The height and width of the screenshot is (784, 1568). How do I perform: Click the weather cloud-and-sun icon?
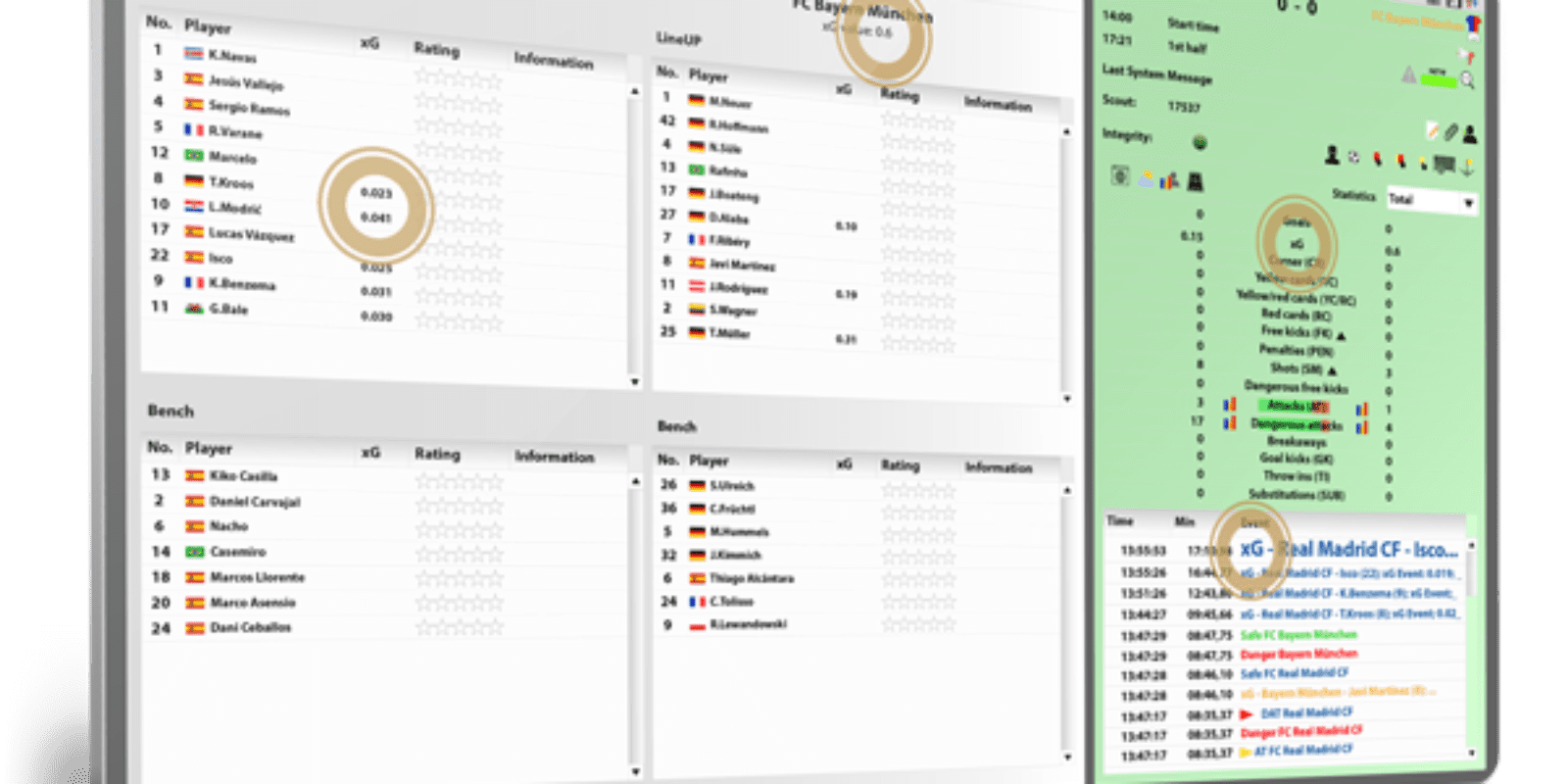click(x=1146, y=179)
